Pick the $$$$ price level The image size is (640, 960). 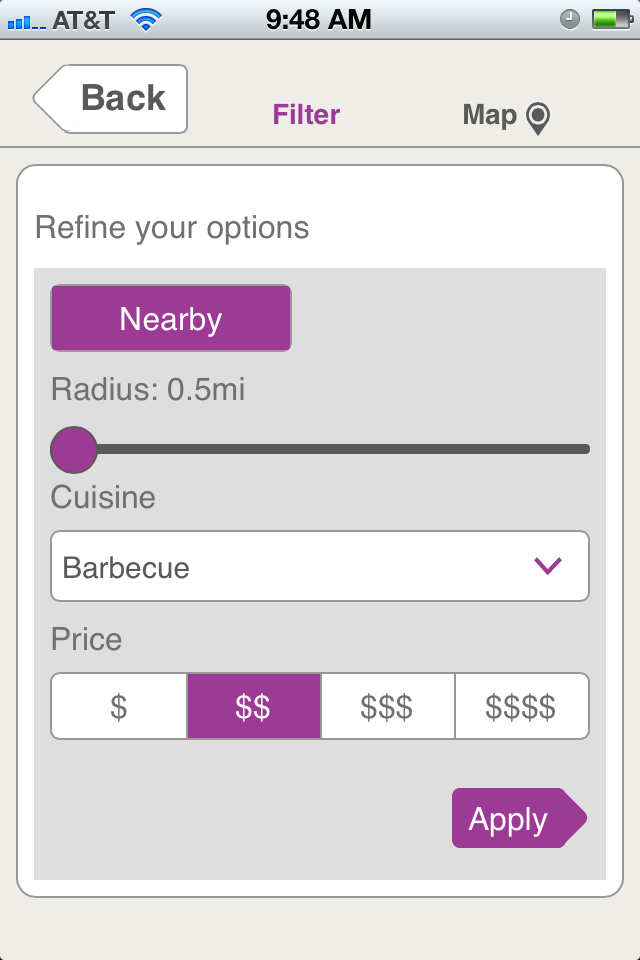pos(521,706)
